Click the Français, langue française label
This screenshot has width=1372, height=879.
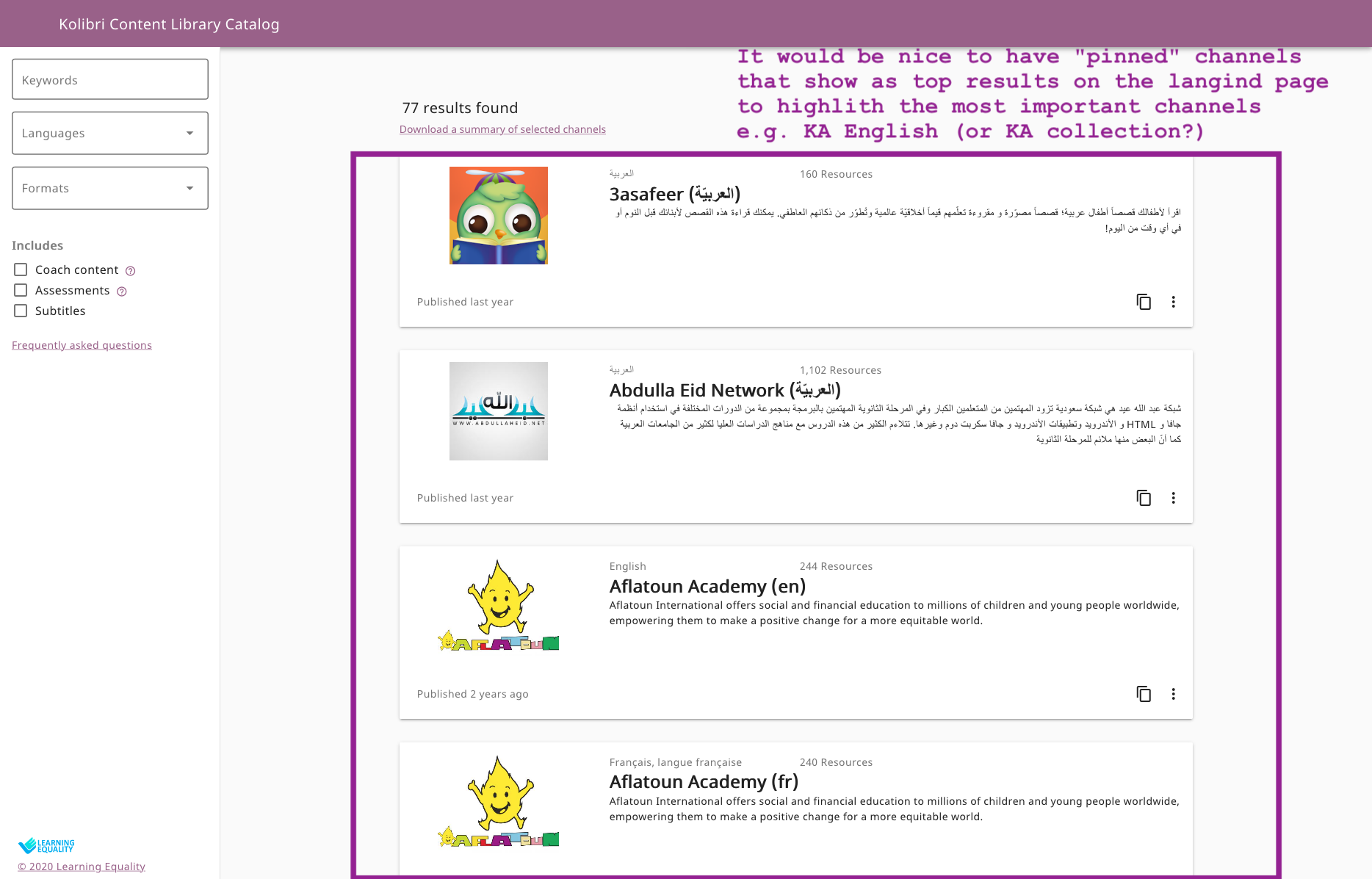(675, 762)
